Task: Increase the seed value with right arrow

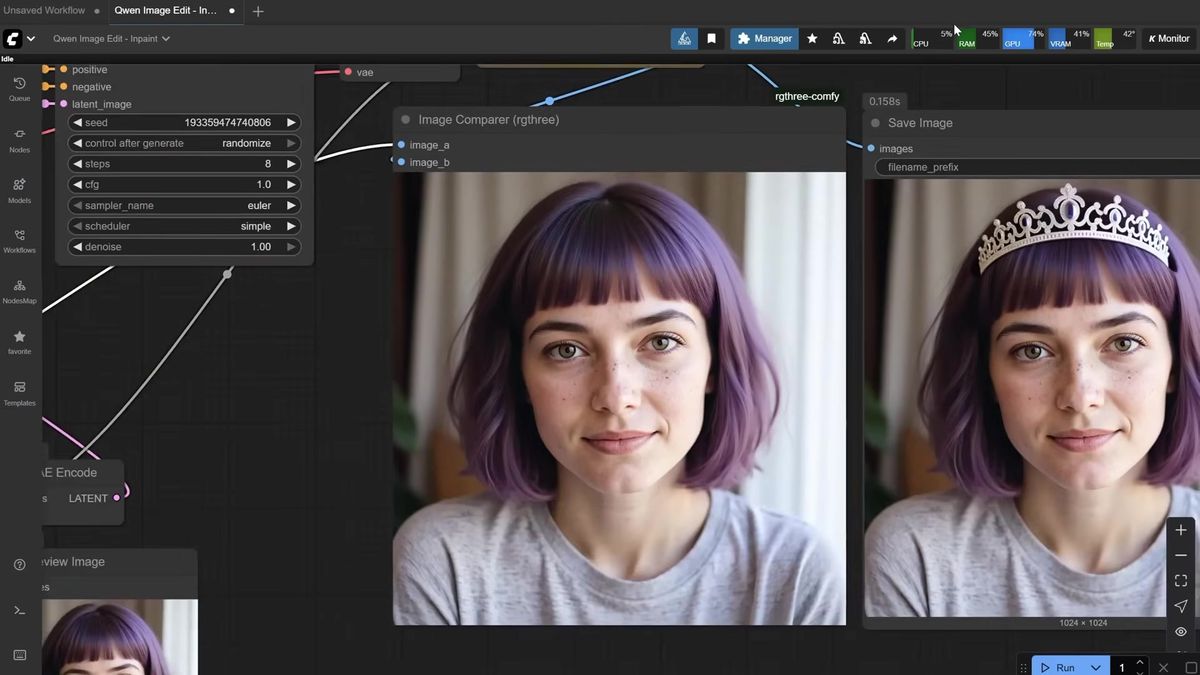Action: pos(291,123)
